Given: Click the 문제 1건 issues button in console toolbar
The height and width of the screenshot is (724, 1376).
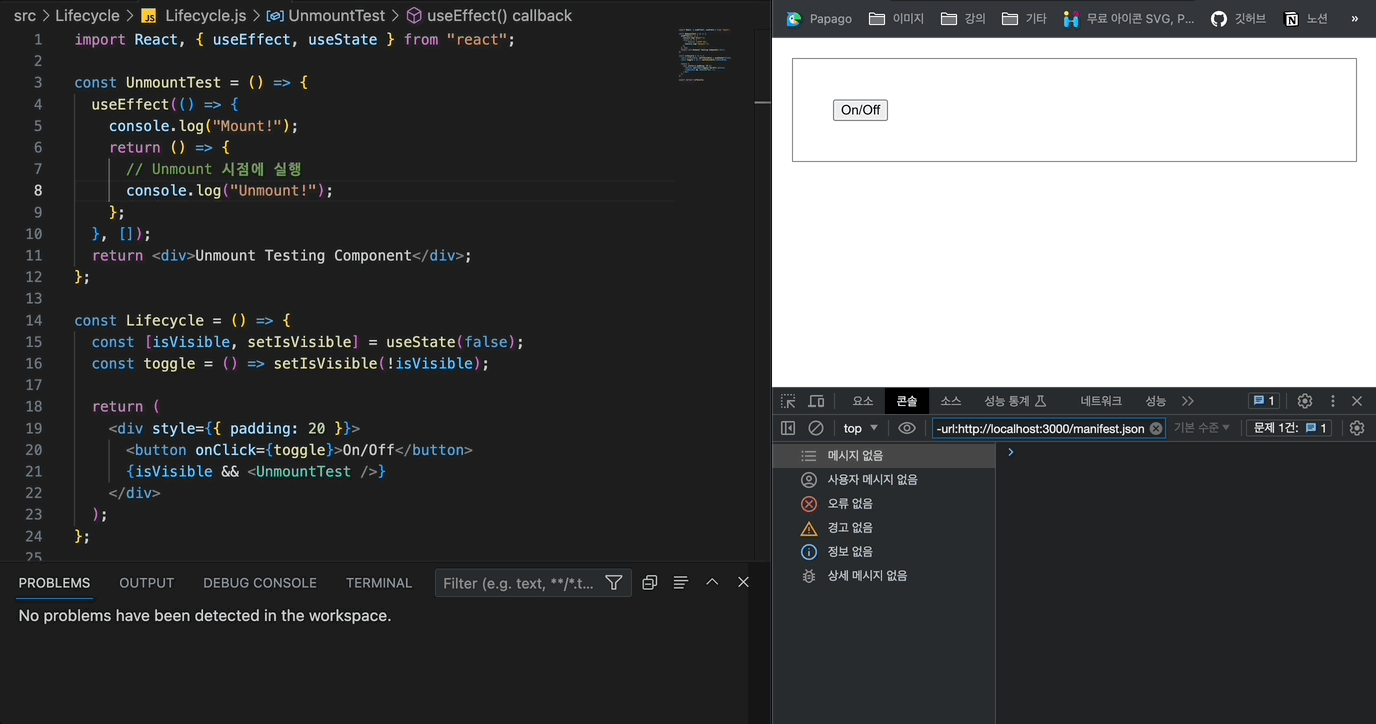Looking at the screenshot, I should pyautogui.click(x=1288, y=428).
